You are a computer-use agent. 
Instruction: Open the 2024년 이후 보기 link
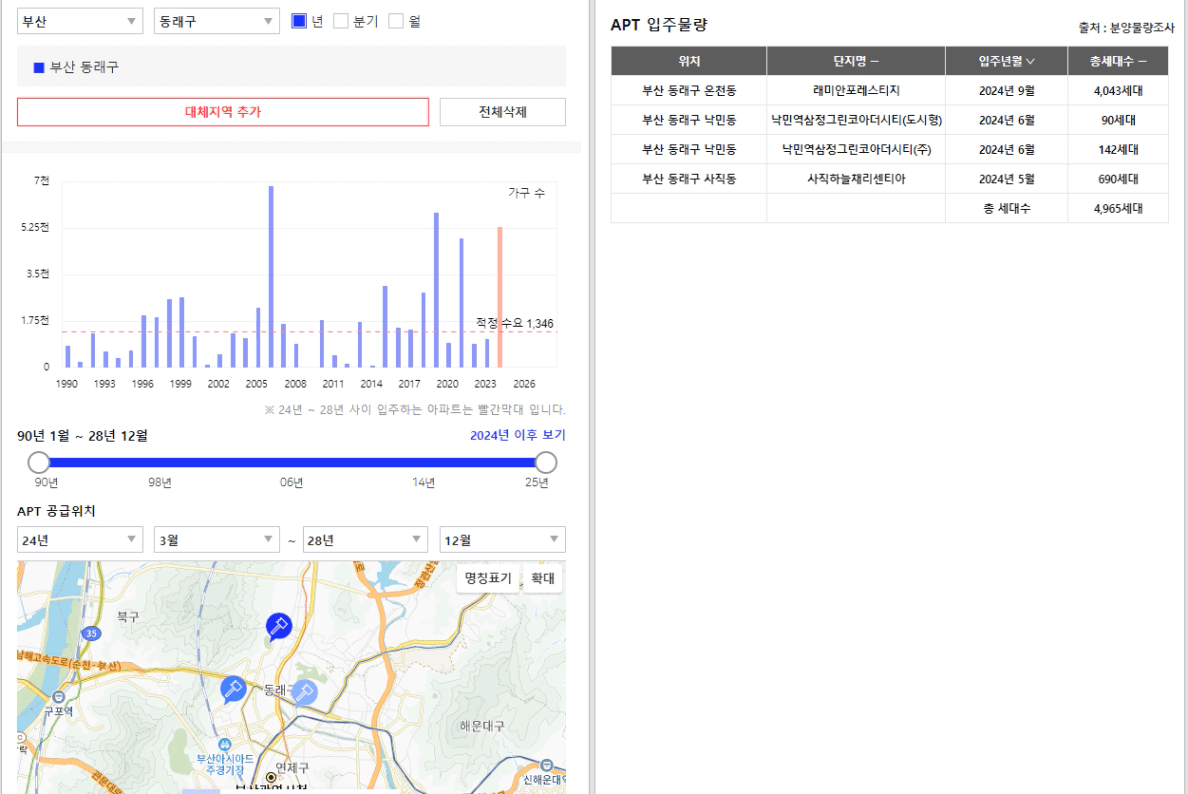(517, 435)
